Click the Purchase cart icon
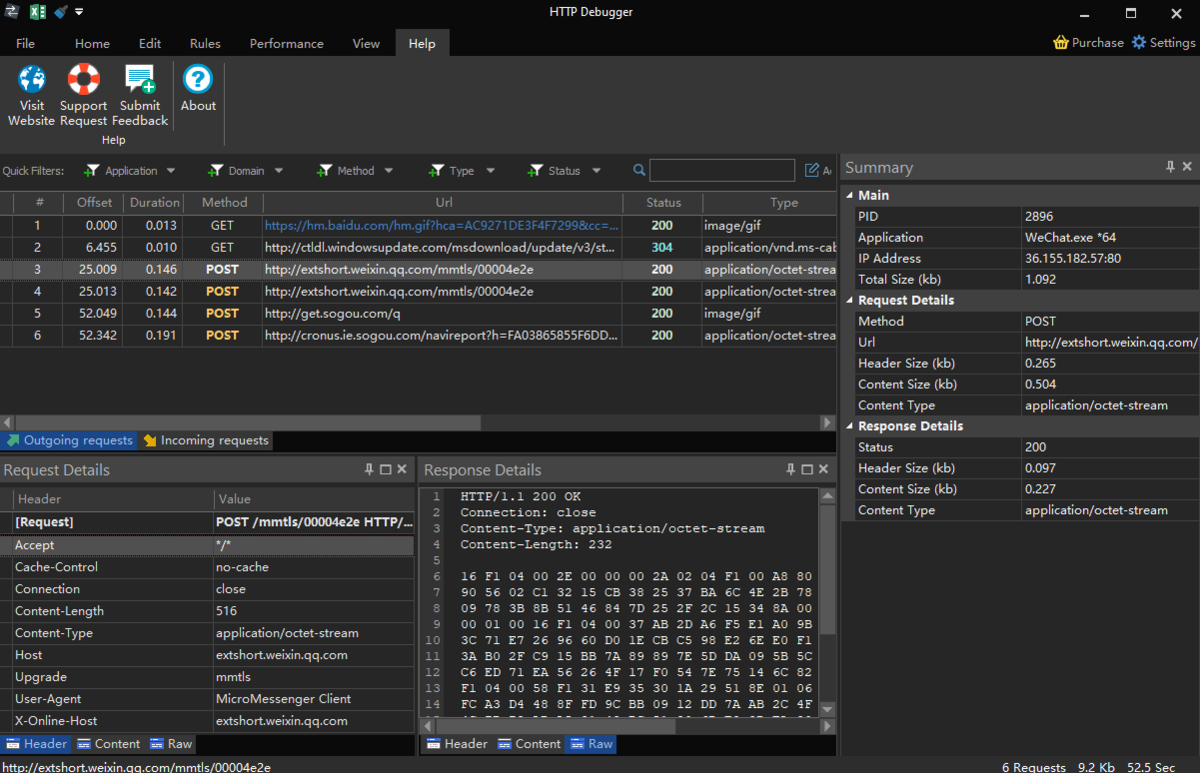The height and width of the screenshot is (773, 1200). click(x=1061, y=43)
